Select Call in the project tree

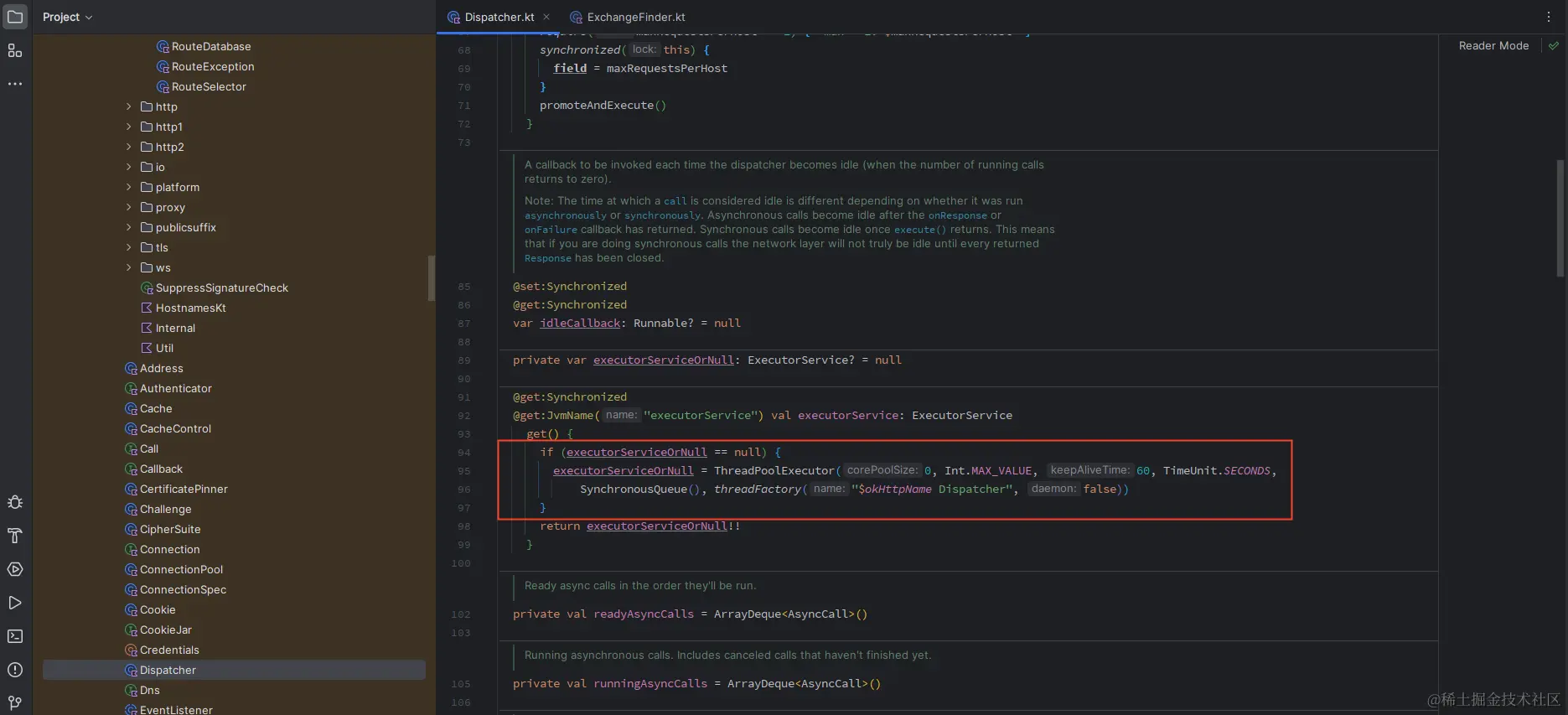[149, 449]
